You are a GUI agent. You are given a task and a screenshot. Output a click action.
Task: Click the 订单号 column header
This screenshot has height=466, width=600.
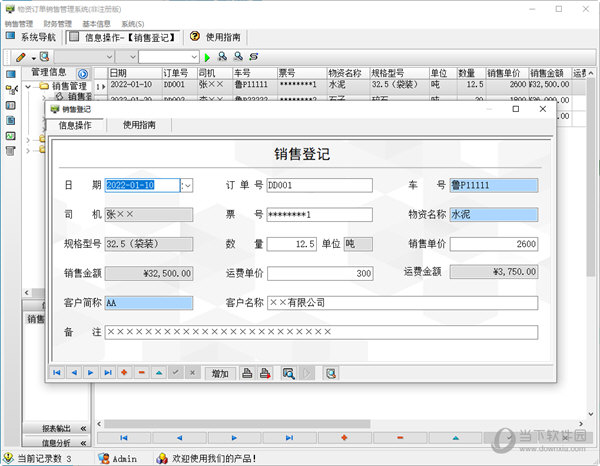click(x=179, y=73)
